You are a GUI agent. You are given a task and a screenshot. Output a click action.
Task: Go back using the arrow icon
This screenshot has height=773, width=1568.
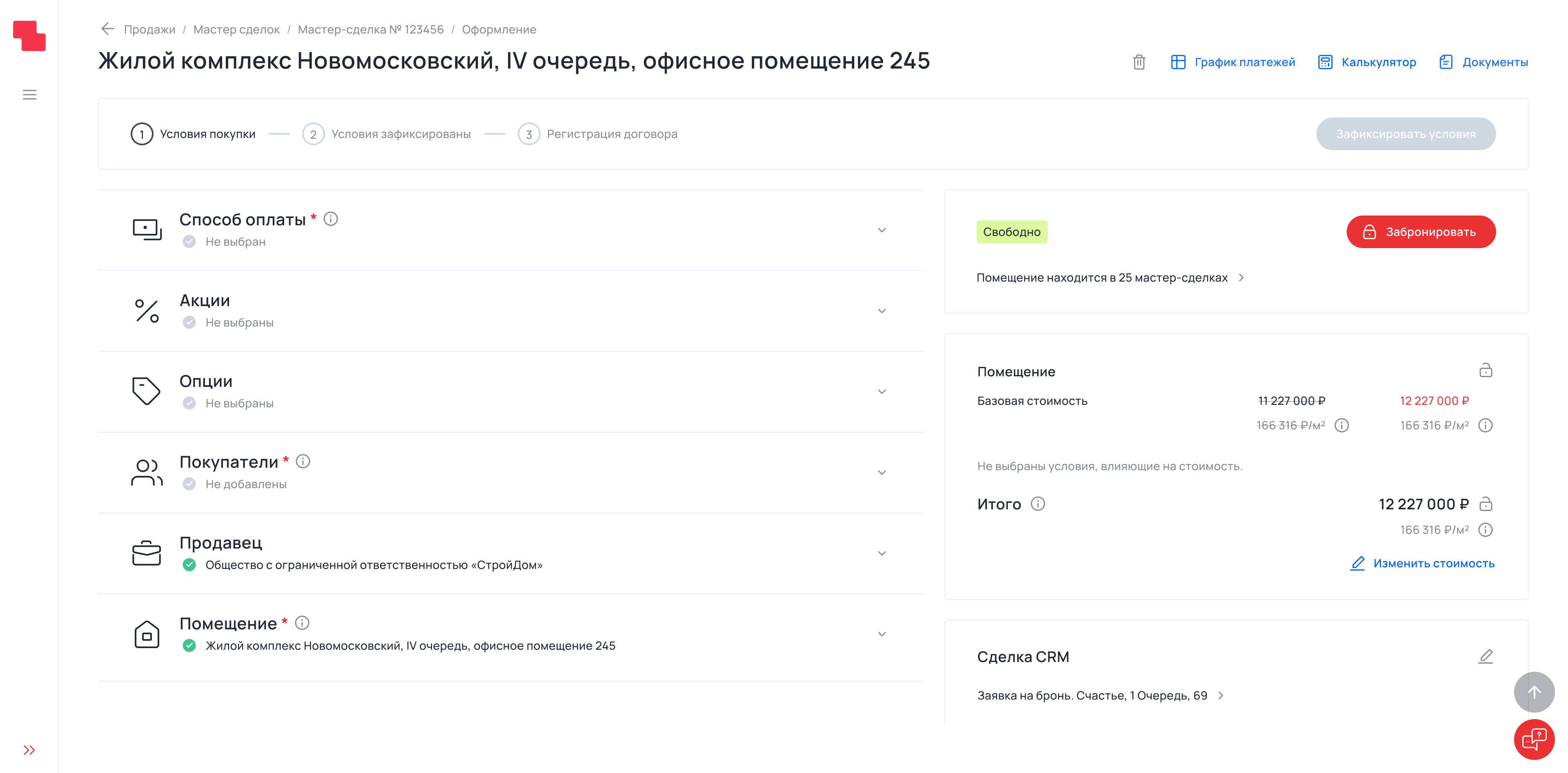tap(108, 29)
